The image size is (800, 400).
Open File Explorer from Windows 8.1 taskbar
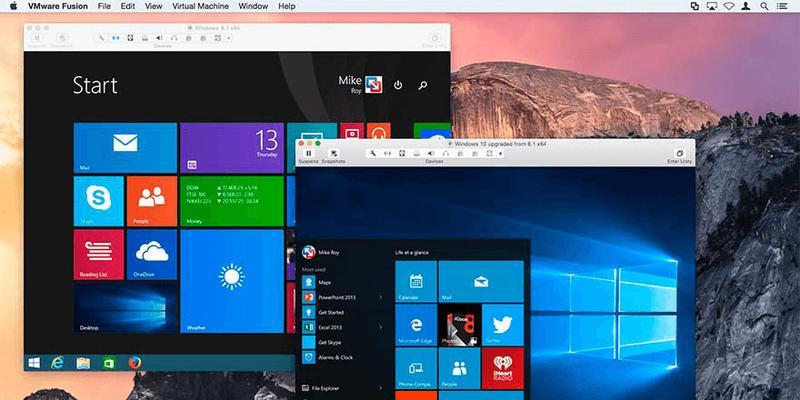[83, 363]
